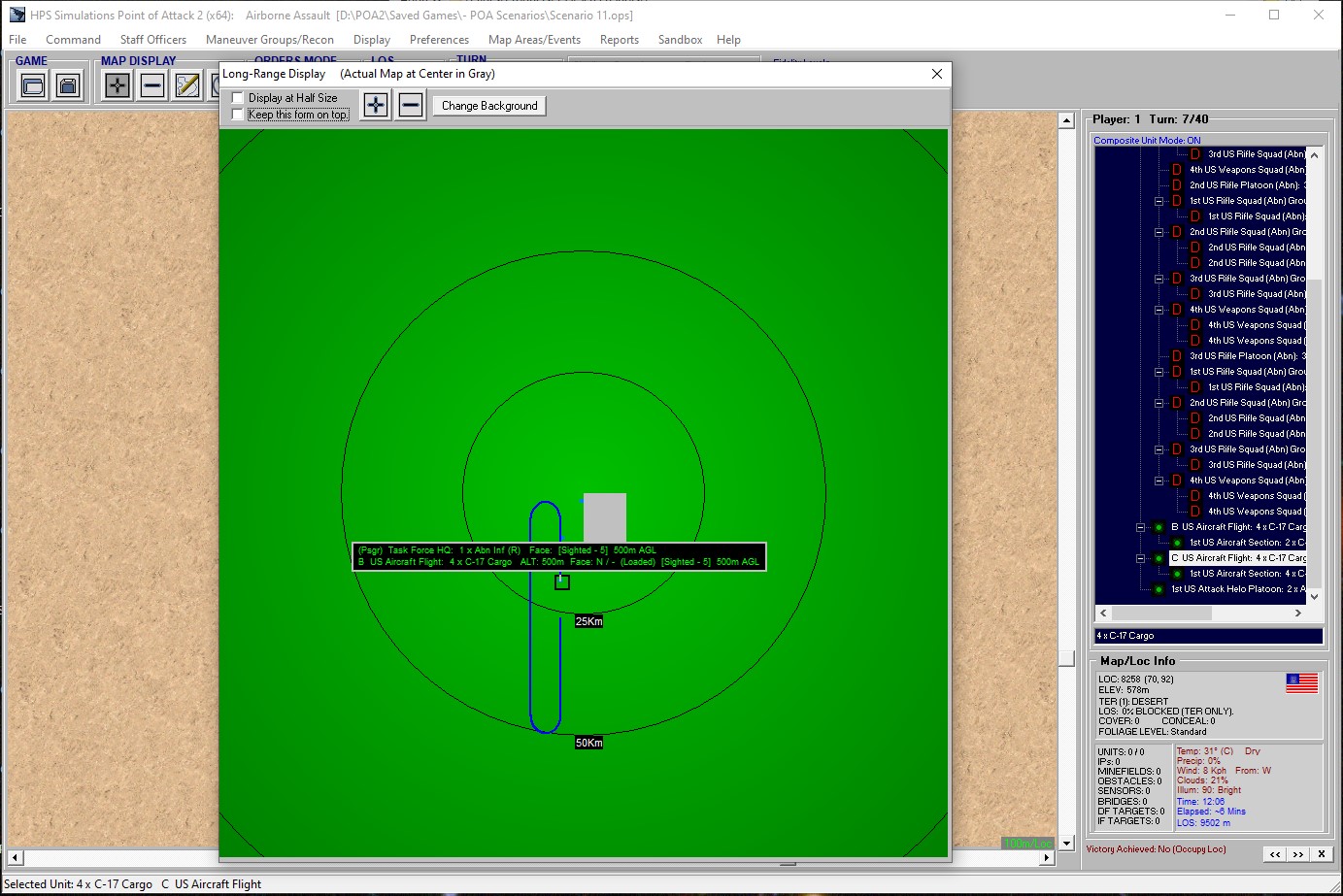
Task: Collapse 2nd Rifle Squad Group under 3rd Platoon
Action: coord(1158,403)
